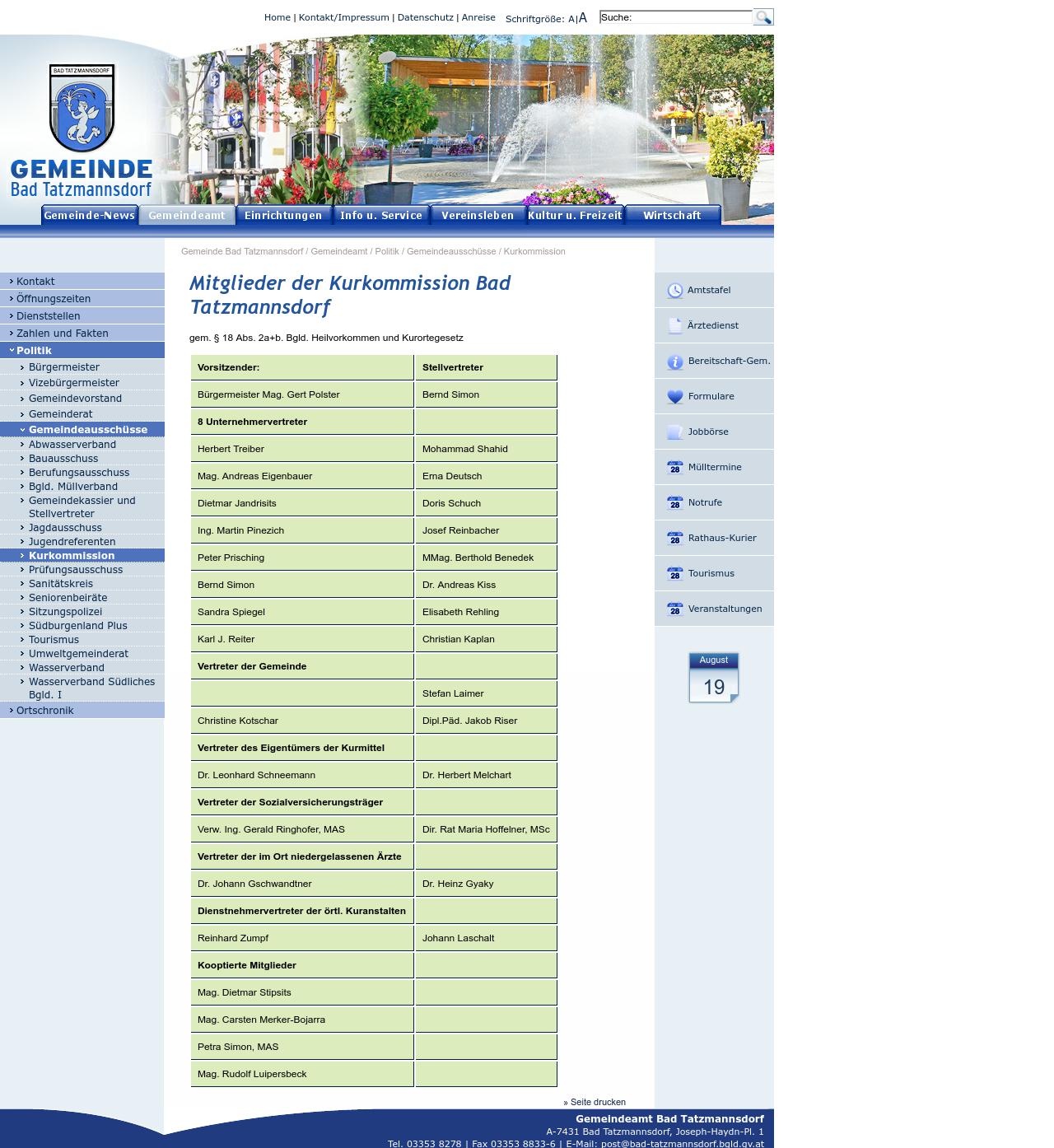Open the Kultur u. Freizeit tab
Viewport: 1054px width, 1148px height.
(575, 215)
